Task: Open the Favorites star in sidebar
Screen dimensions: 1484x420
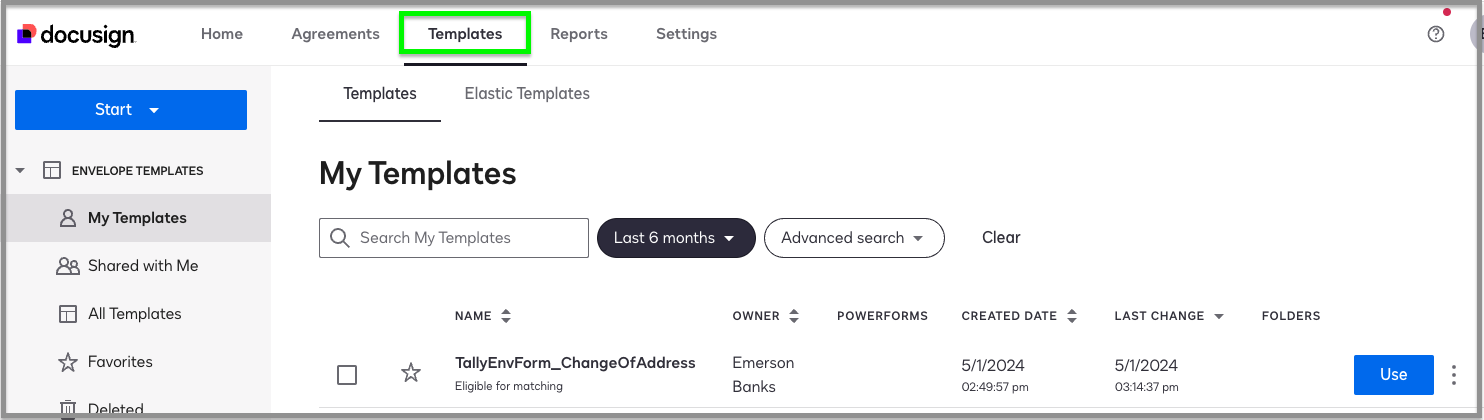Action: (68, 362)
